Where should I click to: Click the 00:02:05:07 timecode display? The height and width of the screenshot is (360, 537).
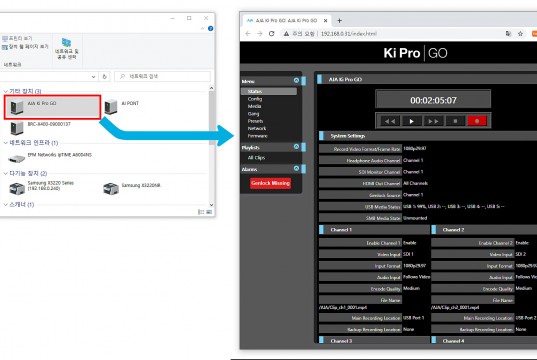click(433, 100)
